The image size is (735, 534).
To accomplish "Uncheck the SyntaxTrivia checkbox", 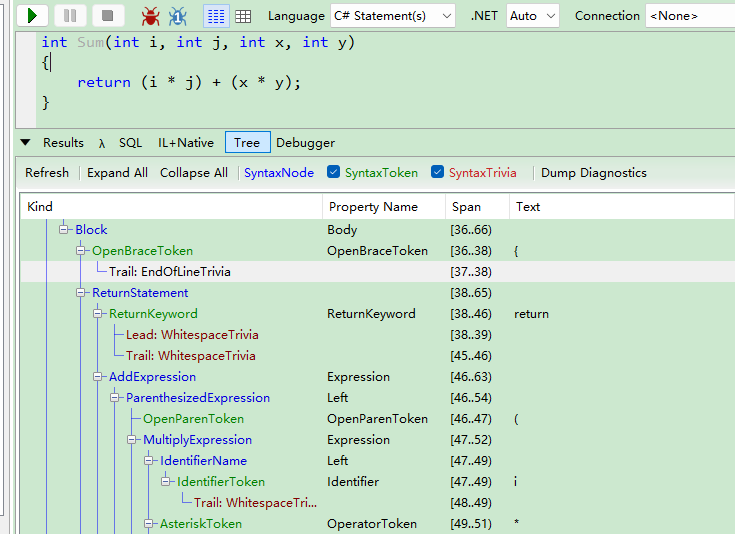I will coord(438,173).
